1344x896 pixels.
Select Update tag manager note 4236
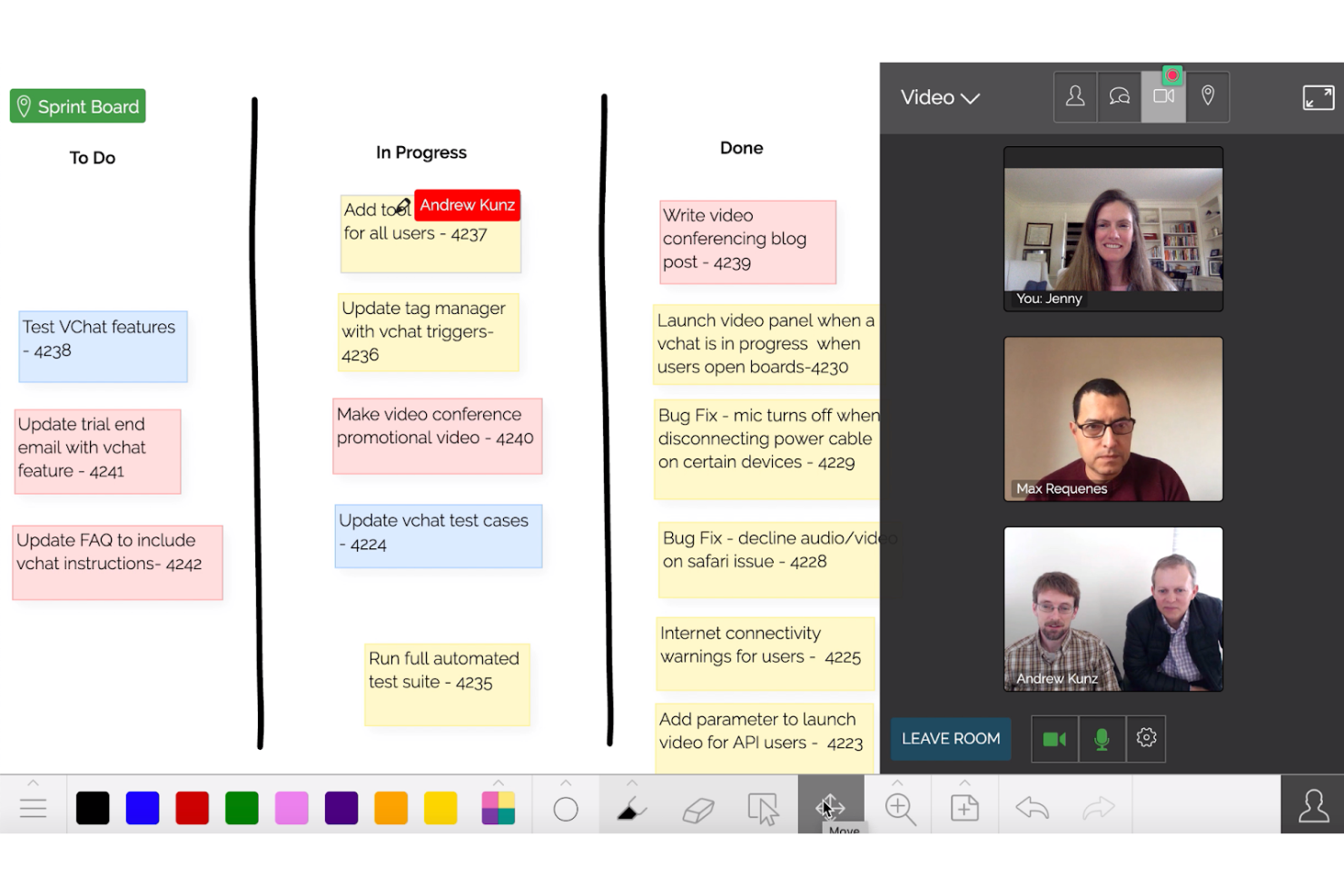[429, 332]
